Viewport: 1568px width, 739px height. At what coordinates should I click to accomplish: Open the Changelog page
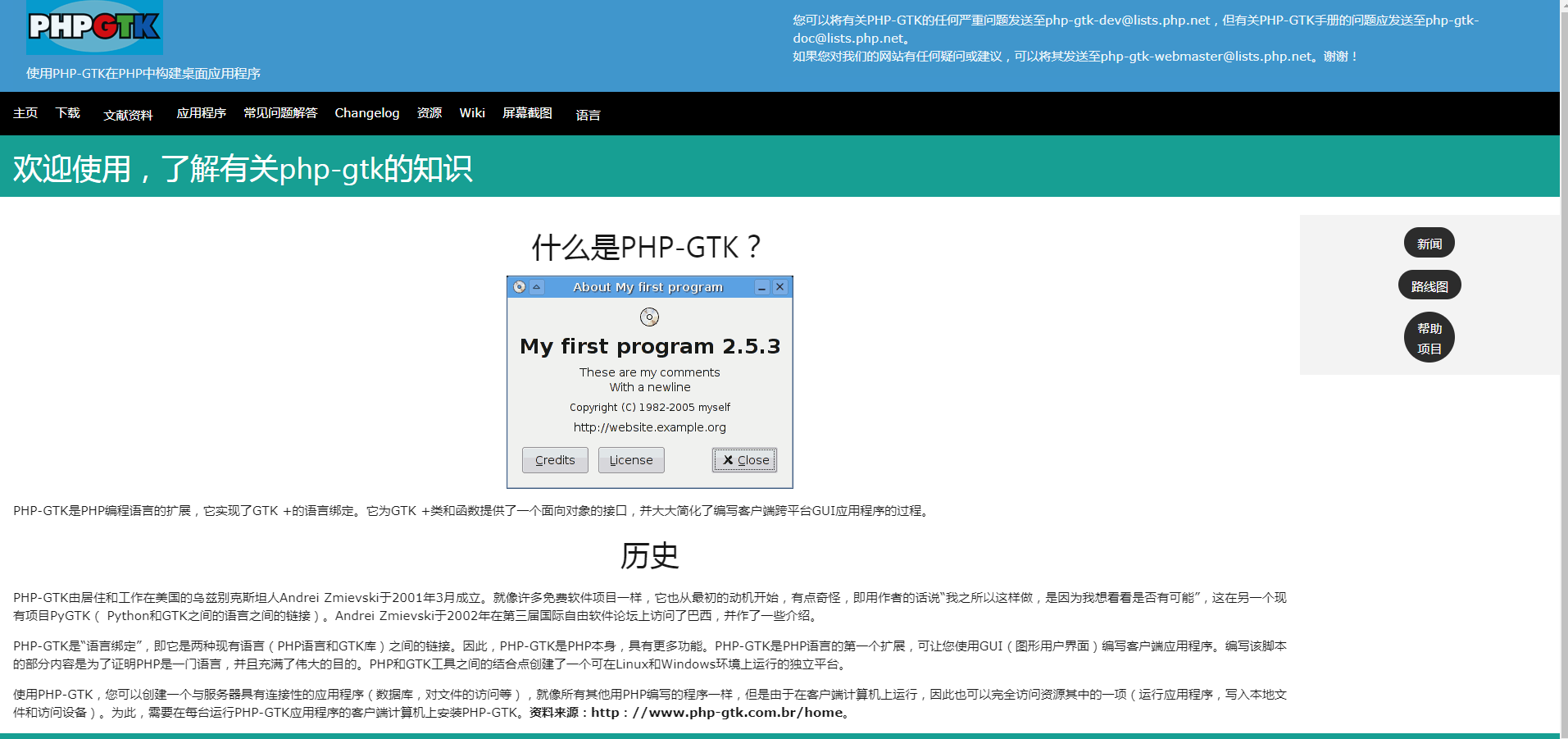(367, 113)
